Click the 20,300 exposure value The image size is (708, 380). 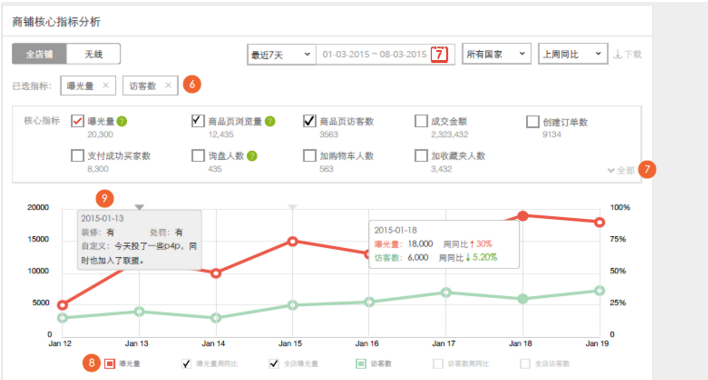click(100, 134)
